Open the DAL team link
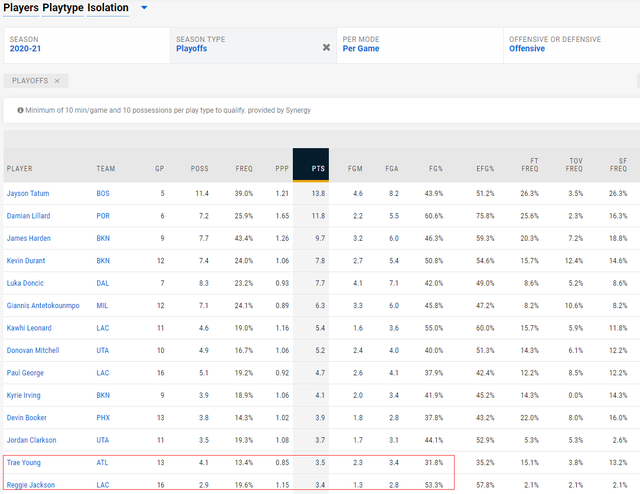Viewport: 640px width, 494px height. click(103, 282)
